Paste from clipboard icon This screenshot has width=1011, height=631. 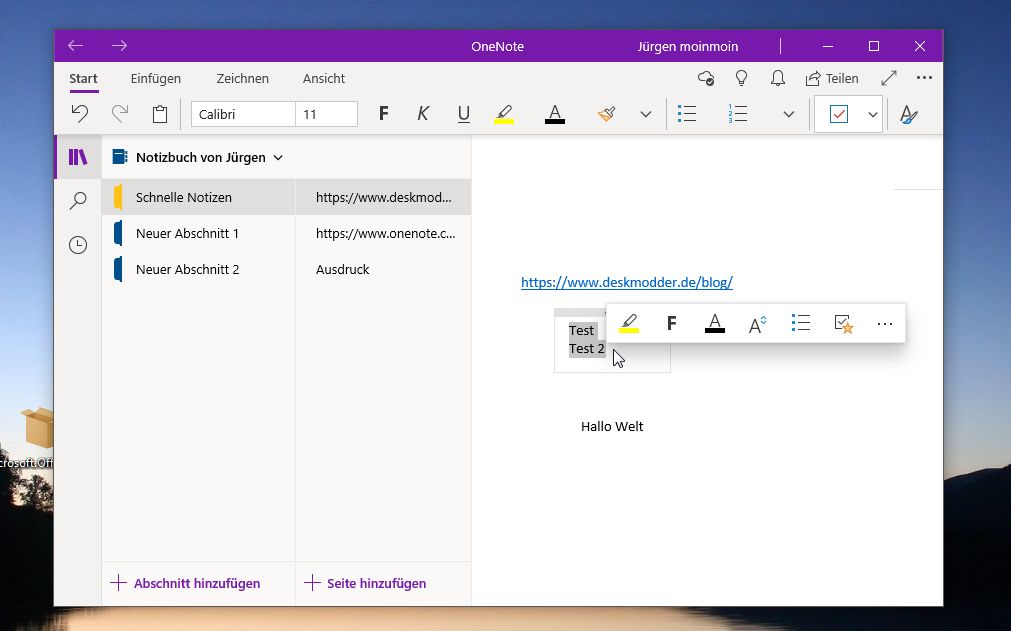pyautogui.click(x=160, y=114)
